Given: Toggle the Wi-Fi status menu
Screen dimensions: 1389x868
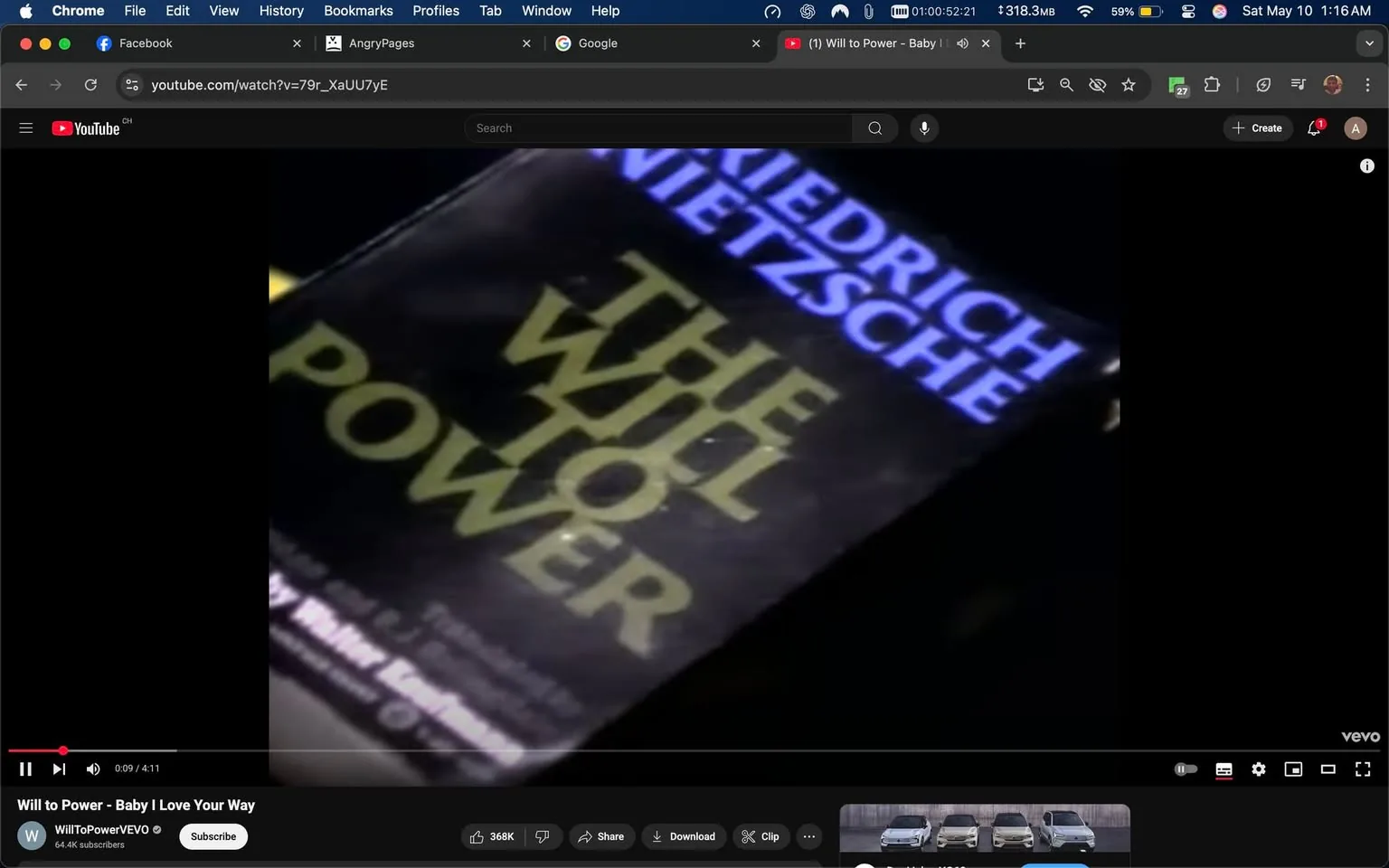Looking at the screenshot, I should point(1083,11).
